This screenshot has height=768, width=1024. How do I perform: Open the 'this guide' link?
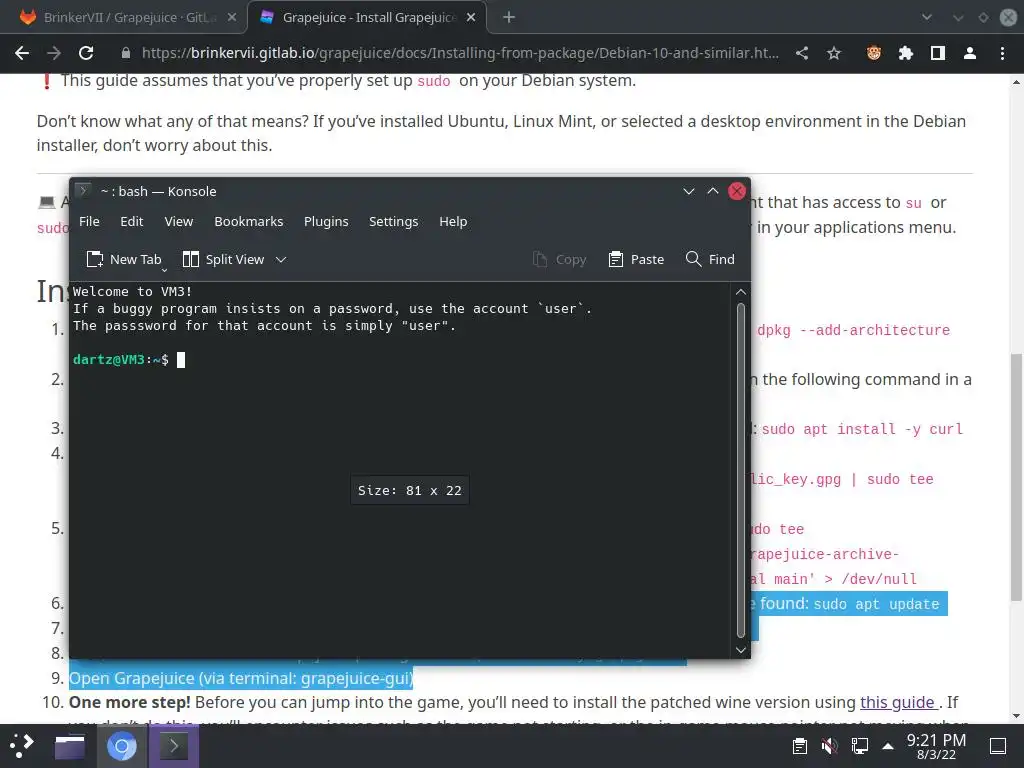coord(899,702)
